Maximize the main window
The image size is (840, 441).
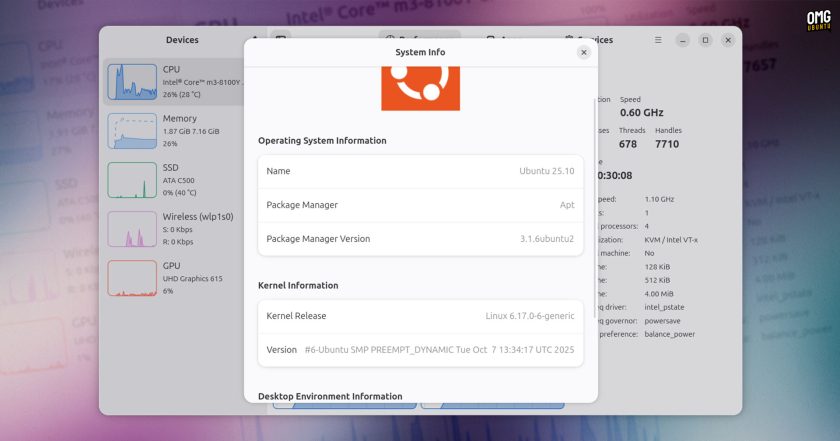click(x=706, y=40)
